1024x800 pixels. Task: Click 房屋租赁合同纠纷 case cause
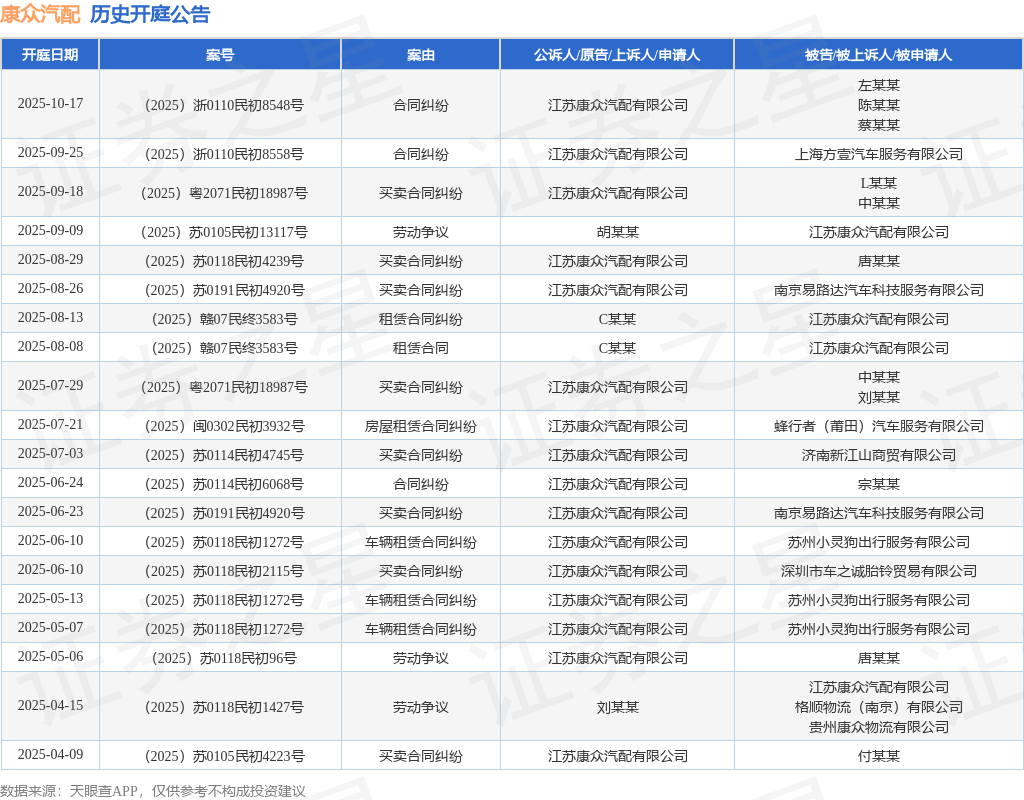click(421, 426)
